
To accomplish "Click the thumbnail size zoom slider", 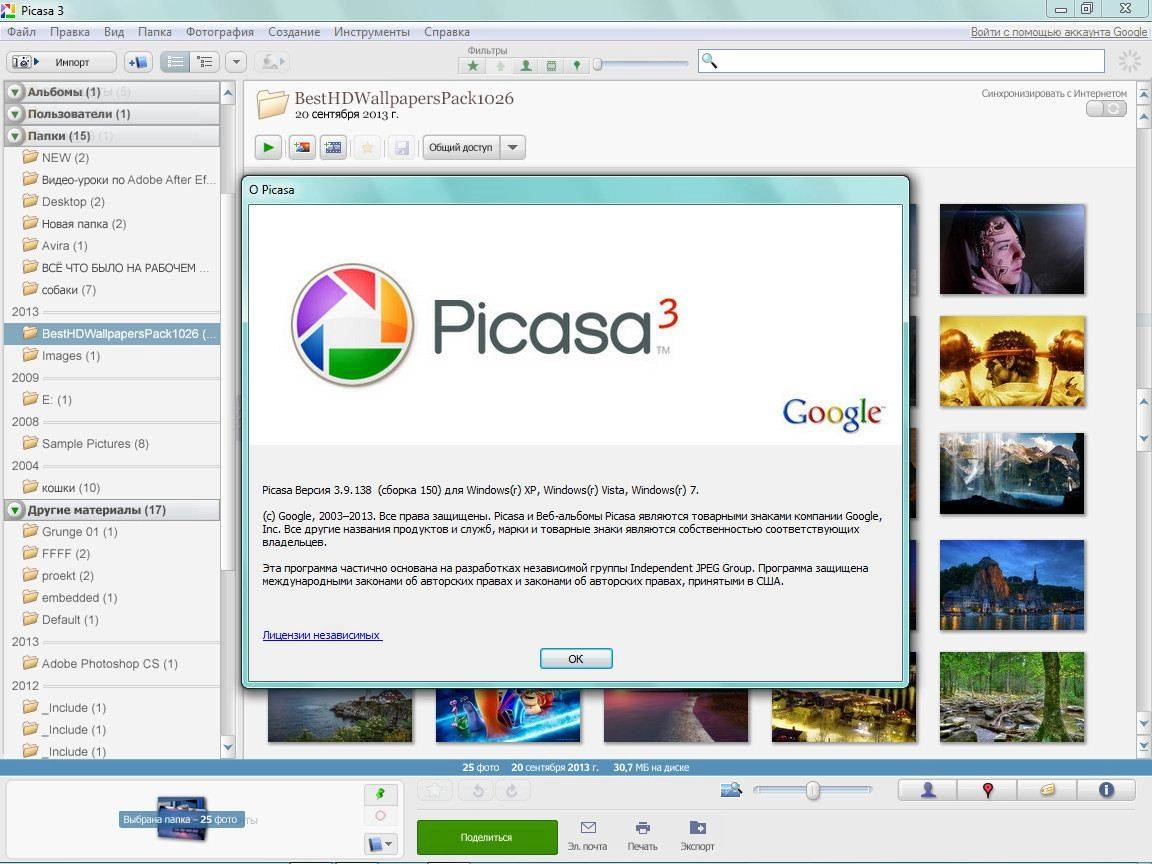I will (x=813, y=791).
